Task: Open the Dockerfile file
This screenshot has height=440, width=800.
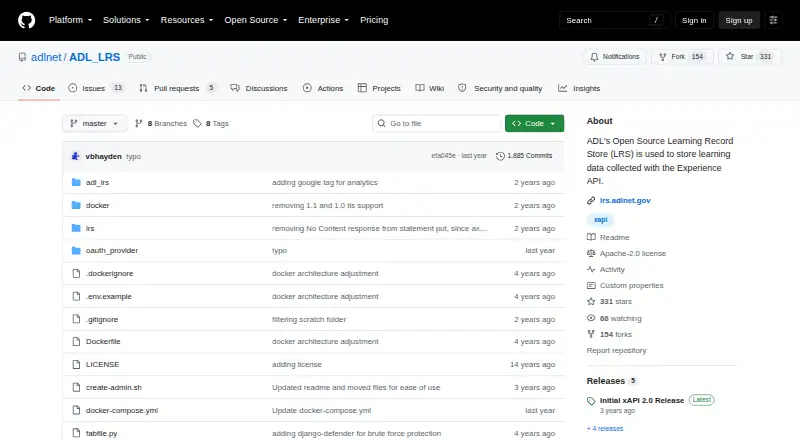Action: pyautogui.click(x=103, y=341)
